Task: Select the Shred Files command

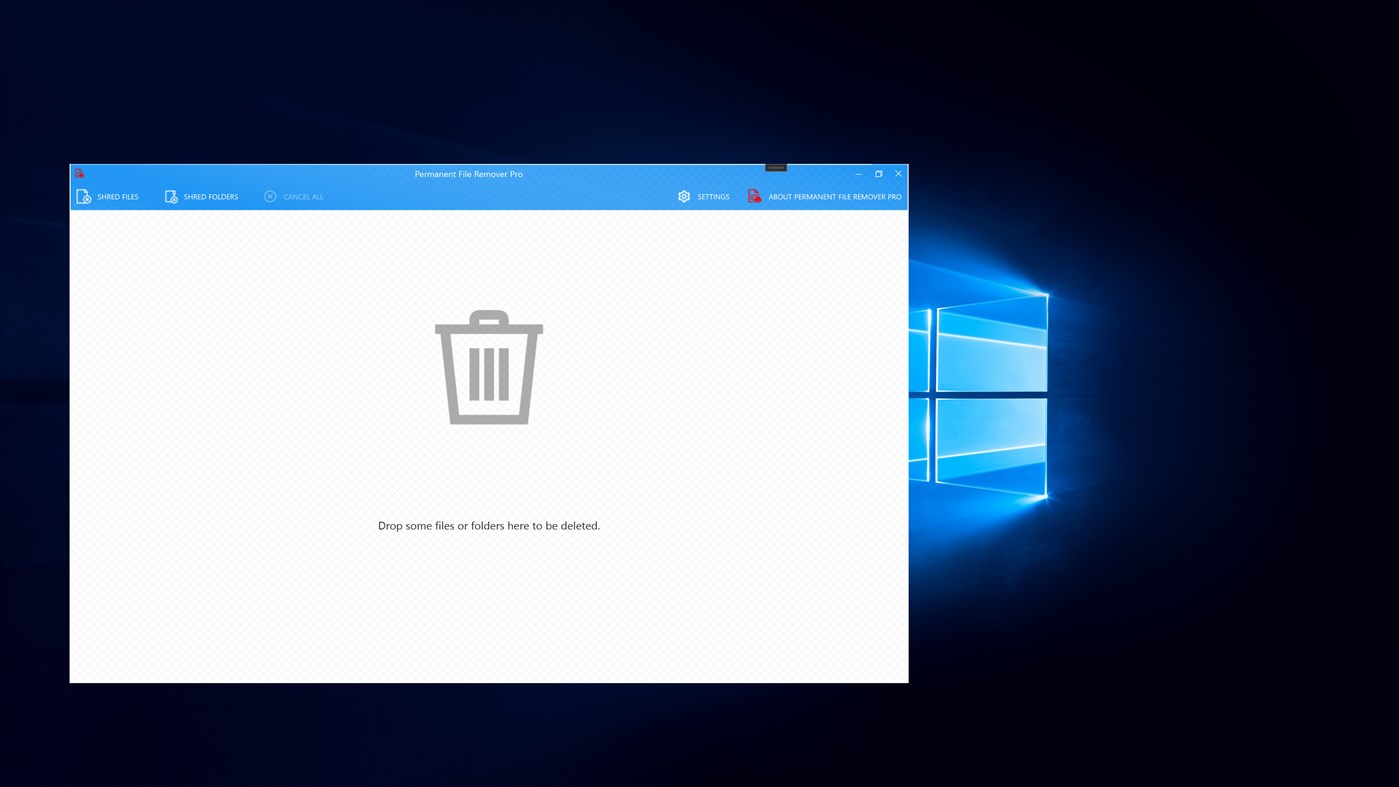Action: (117, 195)
